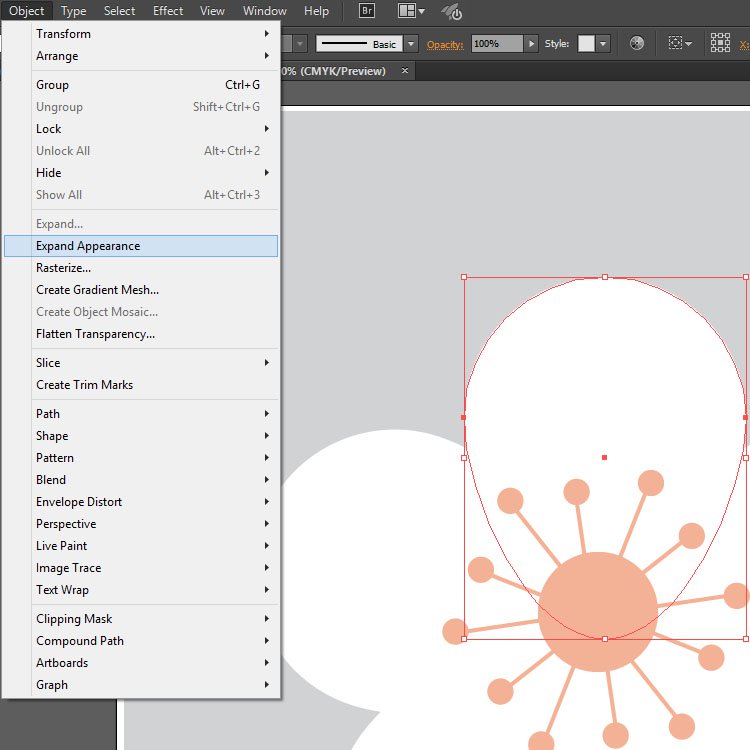Open the graphic Style dropdown arrow

[x=603, y=44]
